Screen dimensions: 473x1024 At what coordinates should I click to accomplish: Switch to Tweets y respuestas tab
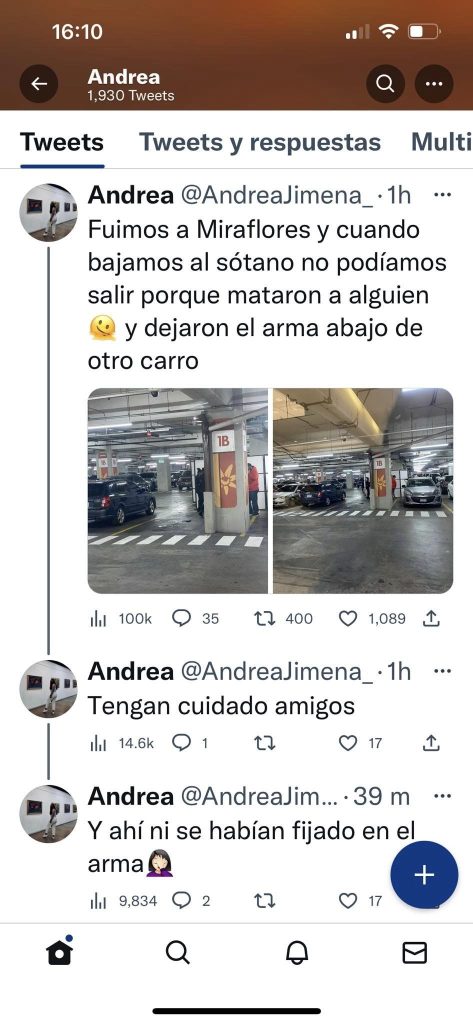pyautogui.click(x=260, y=142)
